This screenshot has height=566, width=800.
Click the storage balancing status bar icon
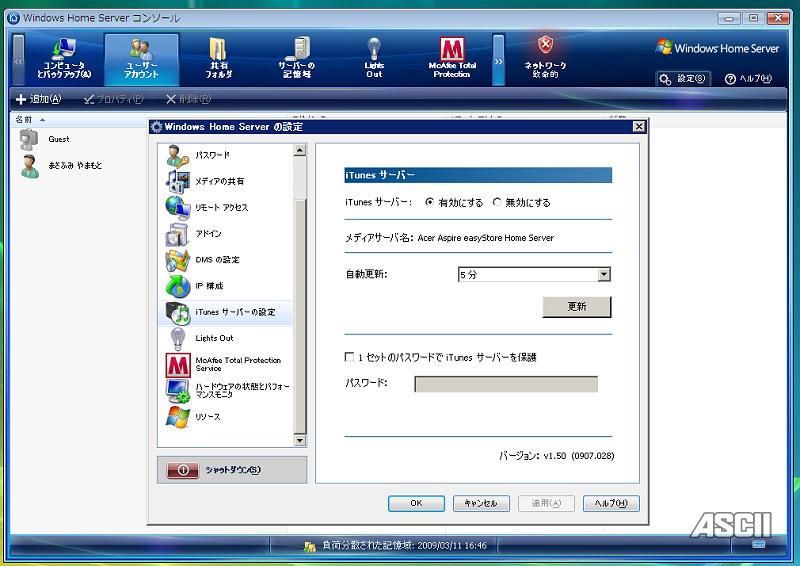309,547
